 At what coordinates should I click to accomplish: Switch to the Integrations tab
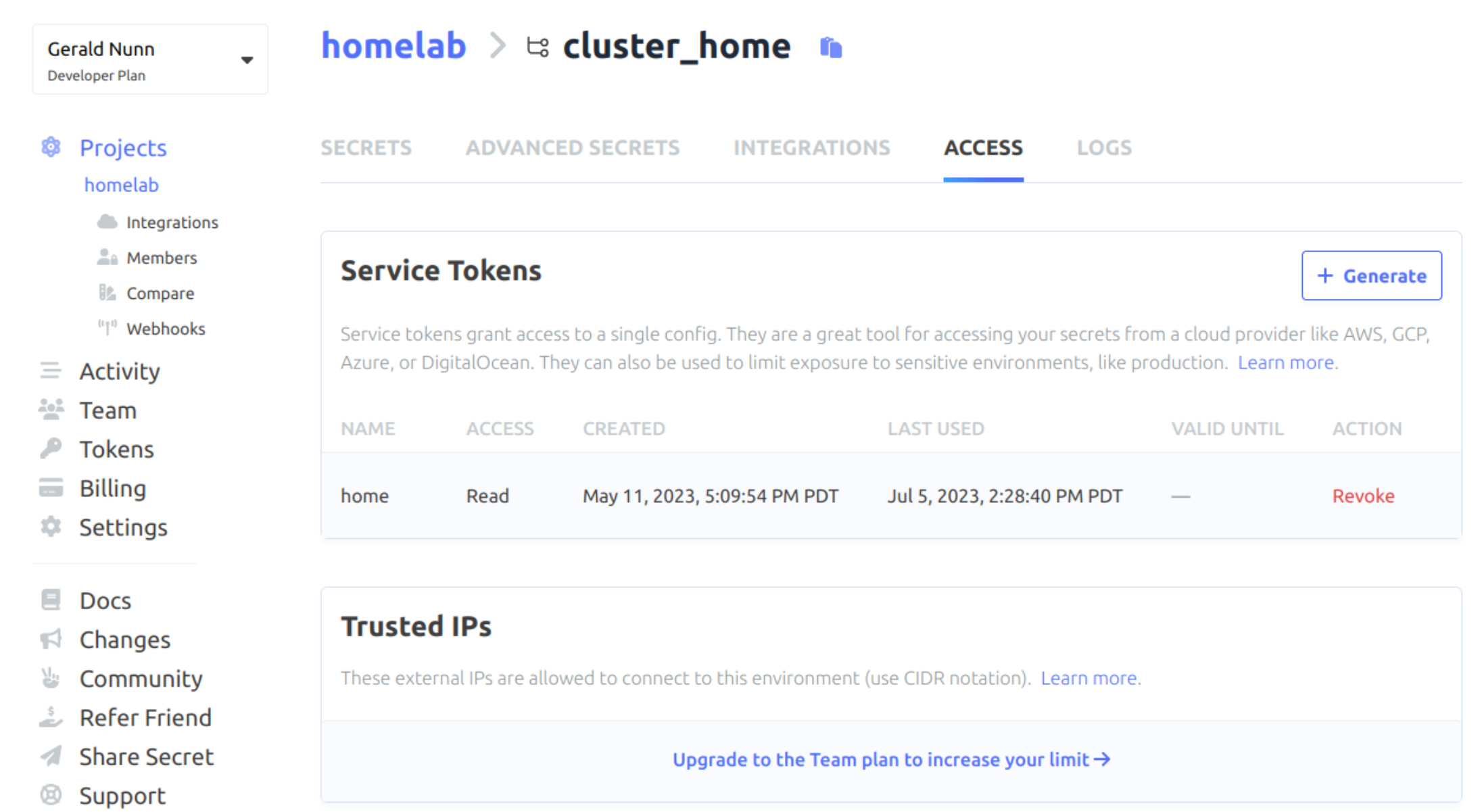(x=811, y=147)
